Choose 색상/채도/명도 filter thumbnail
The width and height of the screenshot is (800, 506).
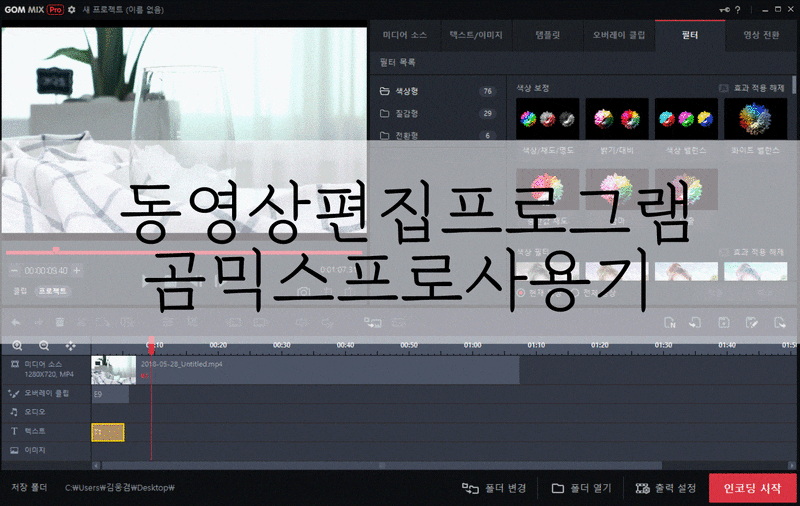point(547,119)
